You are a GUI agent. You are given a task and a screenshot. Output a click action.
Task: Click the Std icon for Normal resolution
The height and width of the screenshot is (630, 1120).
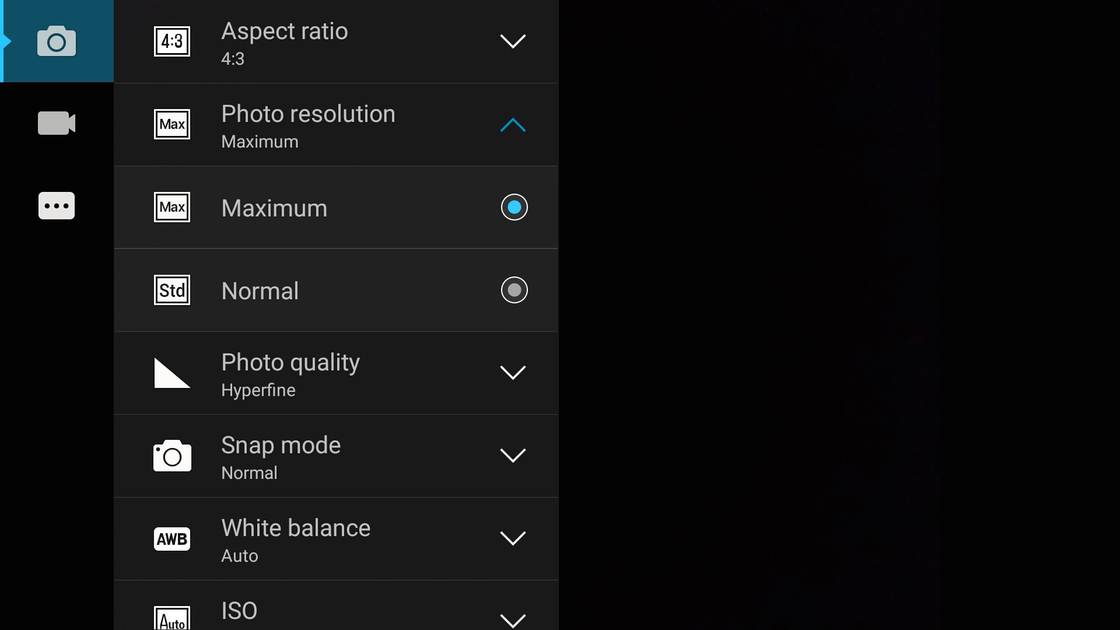172,290
